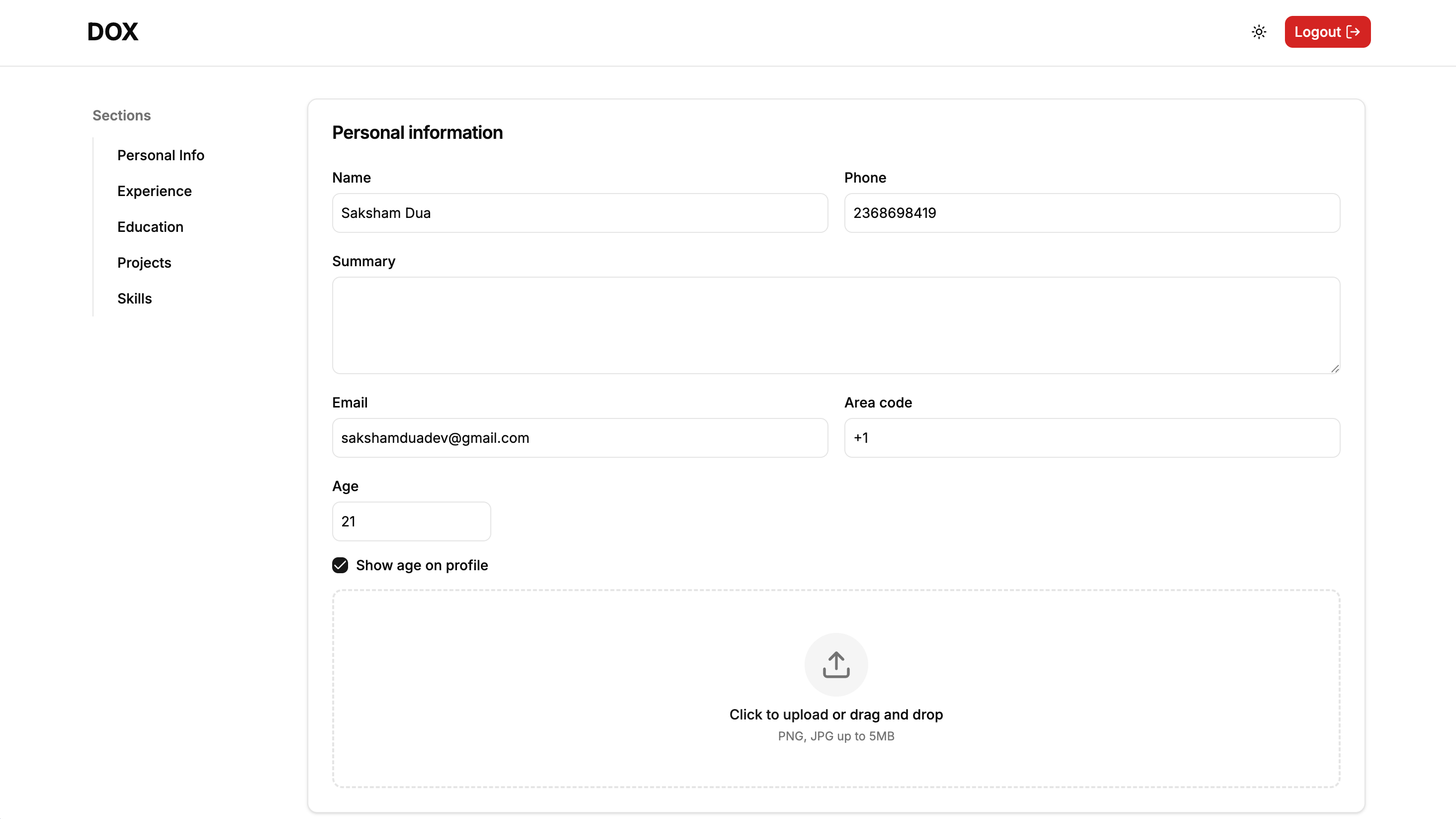Click the Summary resize handle
Image resolution: width=1456 pixels, height=819 pixels.
(1335, 369)
